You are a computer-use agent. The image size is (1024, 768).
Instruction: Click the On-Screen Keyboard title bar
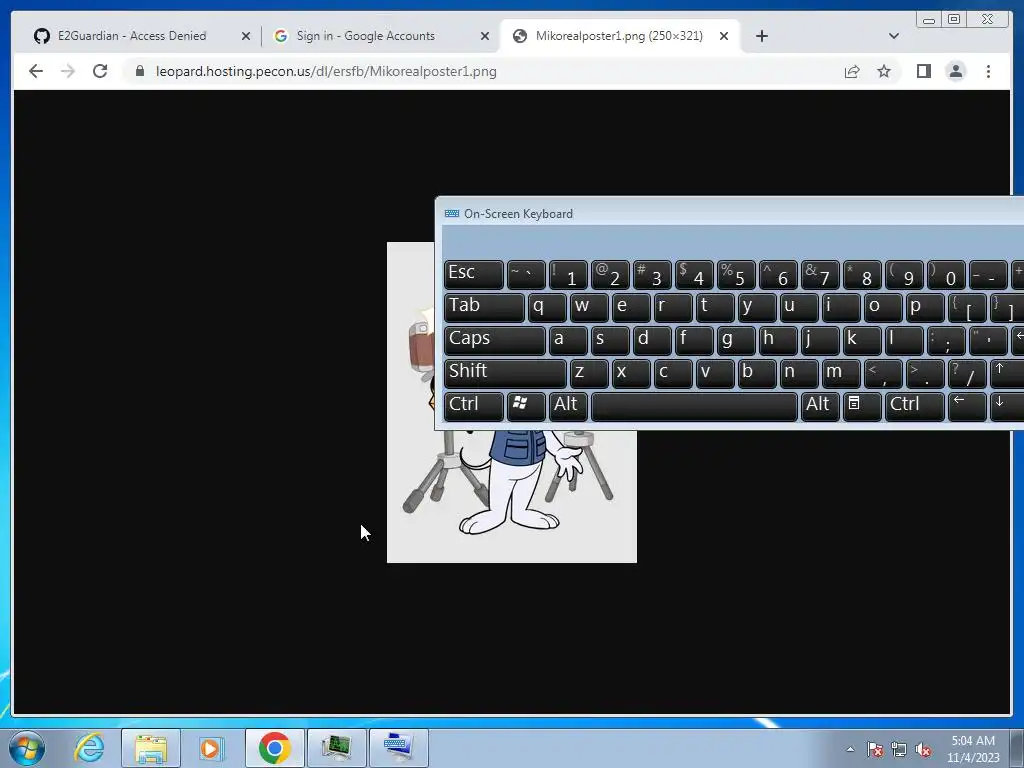tap(729, 214)
